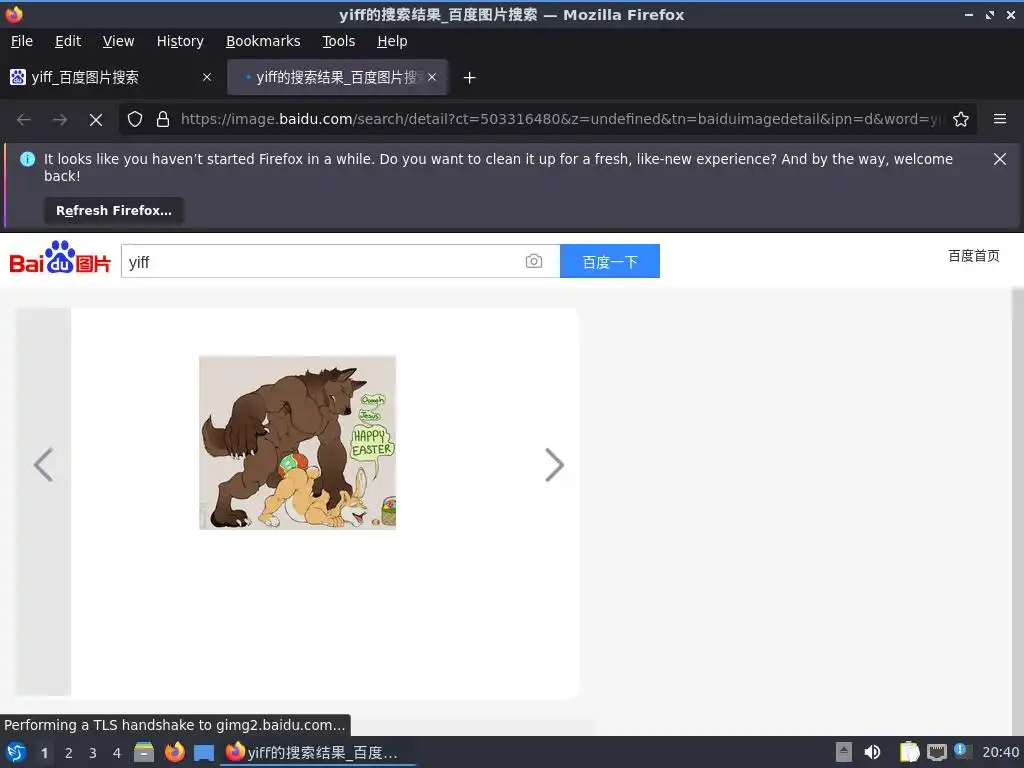Image resolution: width=1024 pixels, height=768 pixels.
Task: Open the clipboard manager tray icon
Action: click(909, 752)
